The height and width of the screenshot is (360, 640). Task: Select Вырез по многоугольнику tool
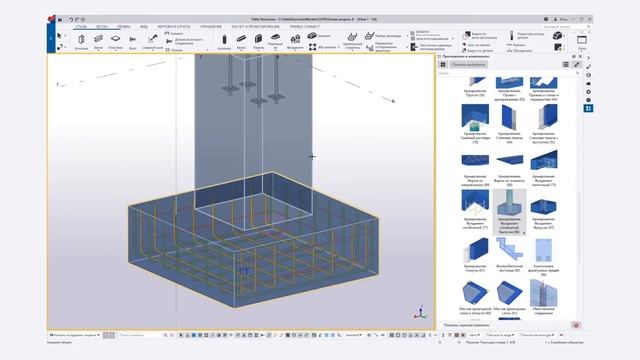pyautogui.click(x=480, y=36)
